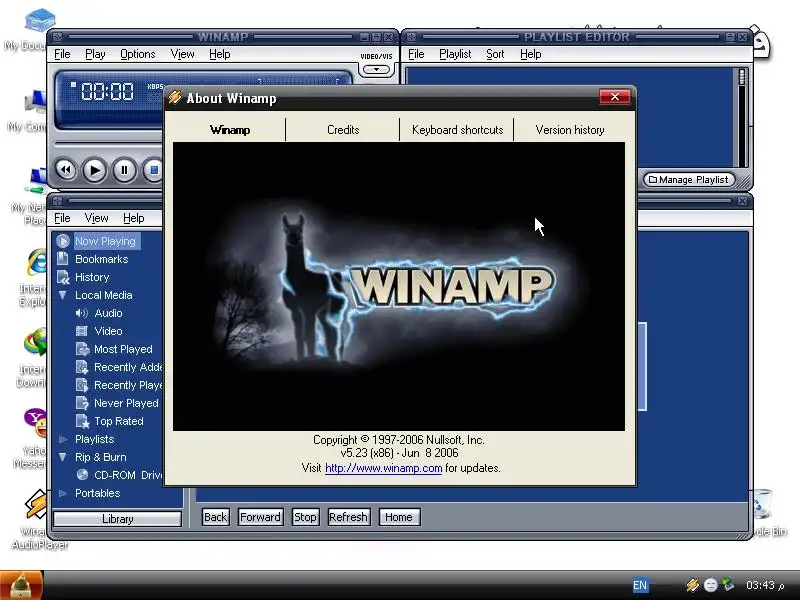Open Playlist Editor File menu
The image size is (800, 600).
point(416,54)
